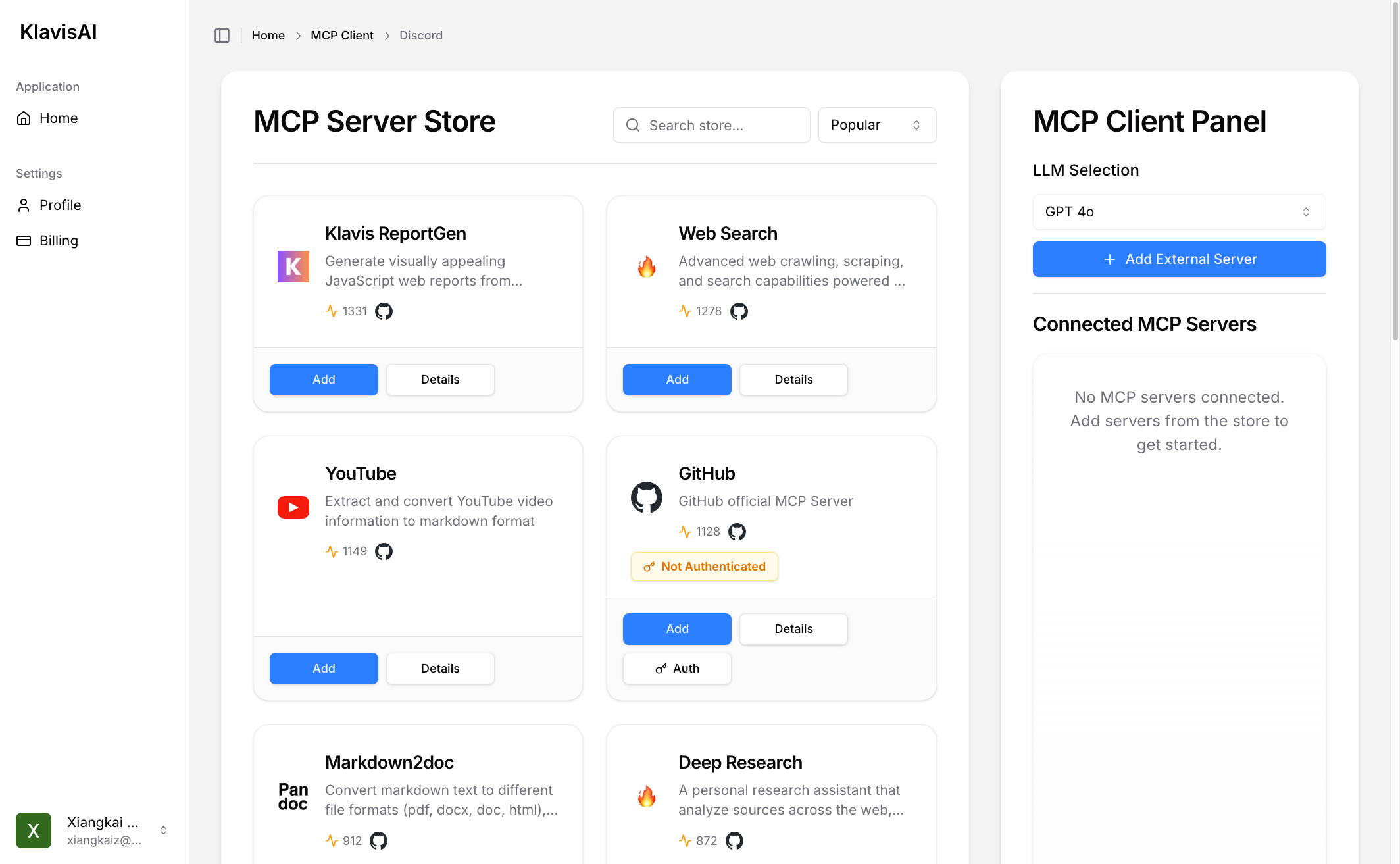This screenshot has width=1400, height=864.
Task: Expand the GPT 4o LLM selector
Action: [x=1178, y=212]
